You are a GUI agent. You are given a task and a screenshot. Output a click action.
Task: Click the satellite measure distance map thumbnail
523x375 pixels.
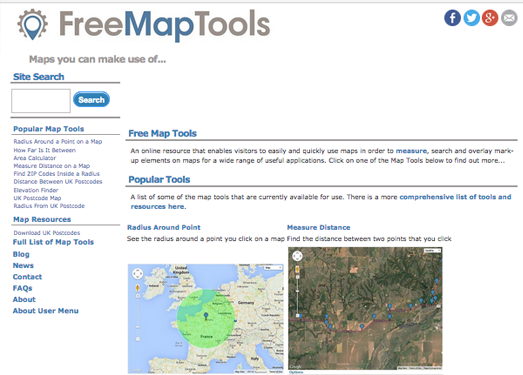click(x=365, y=308)
